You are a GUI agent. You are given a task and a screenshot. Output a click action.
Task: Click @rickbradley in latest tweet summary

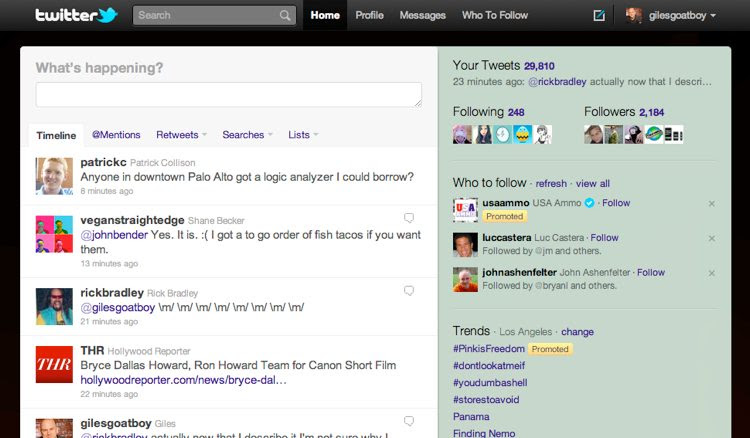(557, 82)
